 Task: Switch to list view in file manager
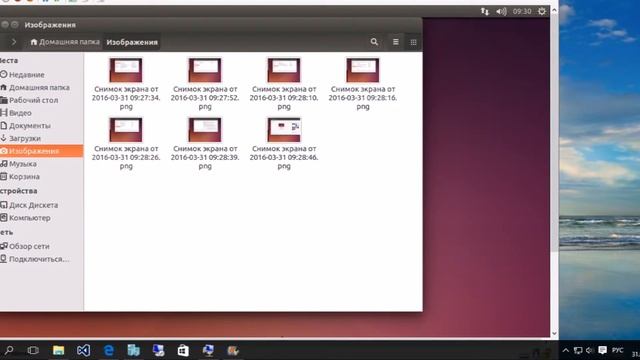pos(396,42)
